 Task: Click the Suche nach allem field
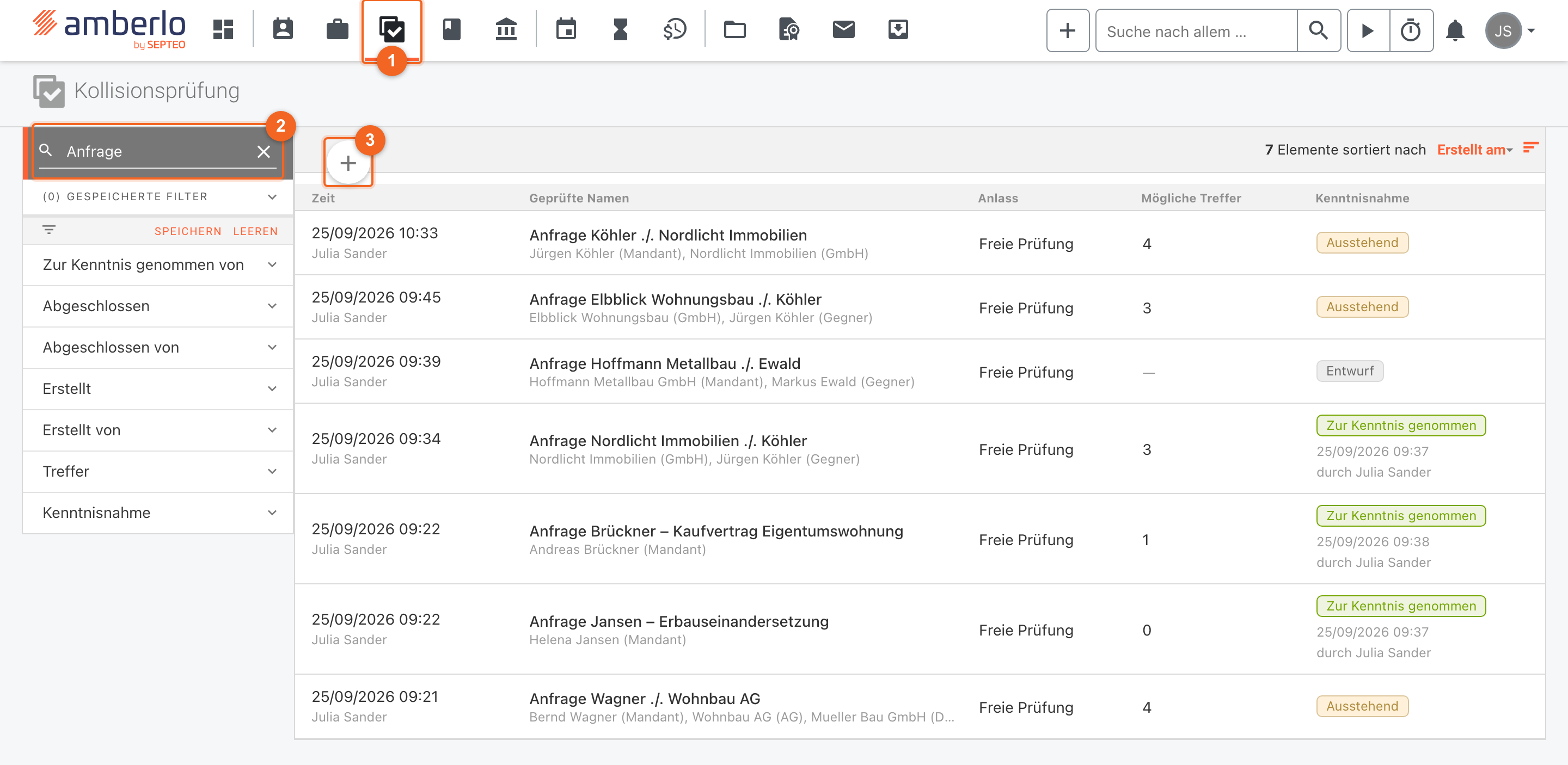click(1197, 30)
